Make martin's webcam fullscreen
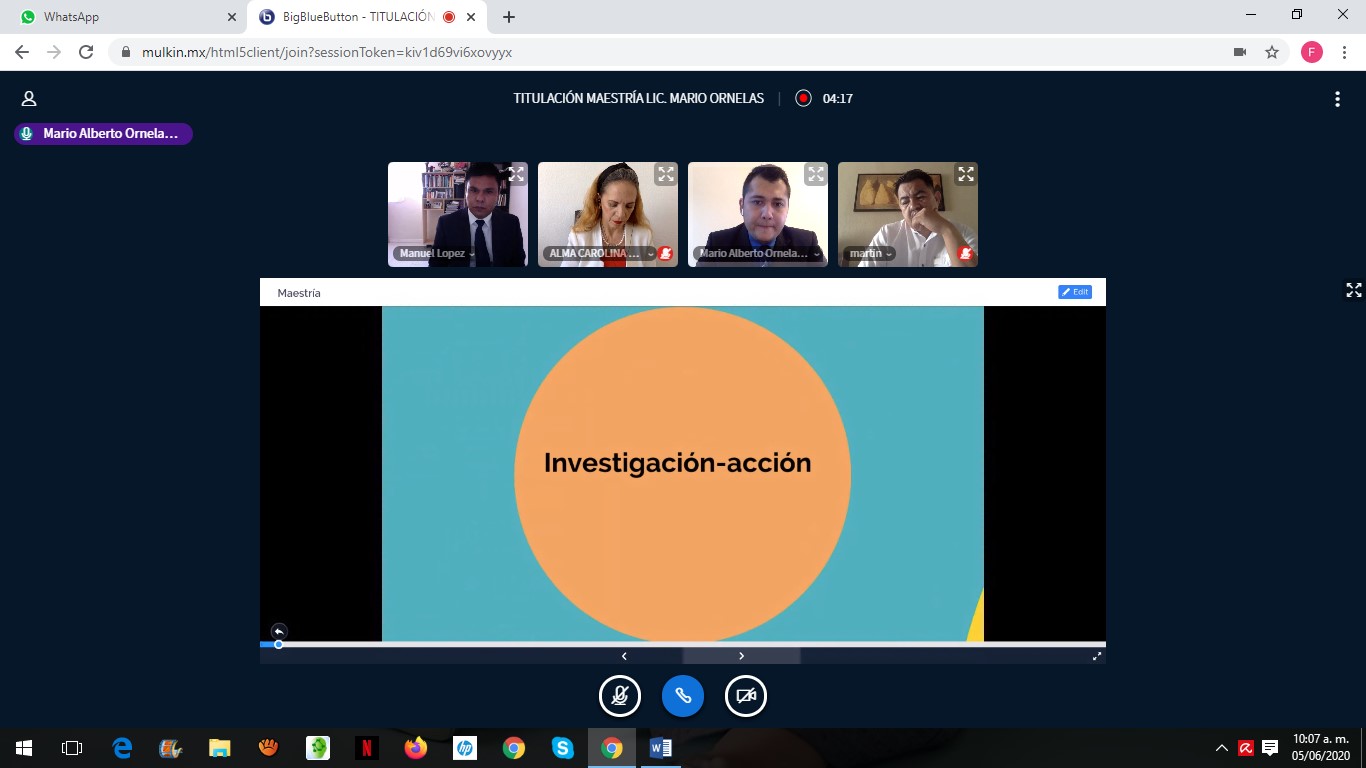Image resolution: width=1366 pixels, height=768 pixels. [x=965, y=174]
